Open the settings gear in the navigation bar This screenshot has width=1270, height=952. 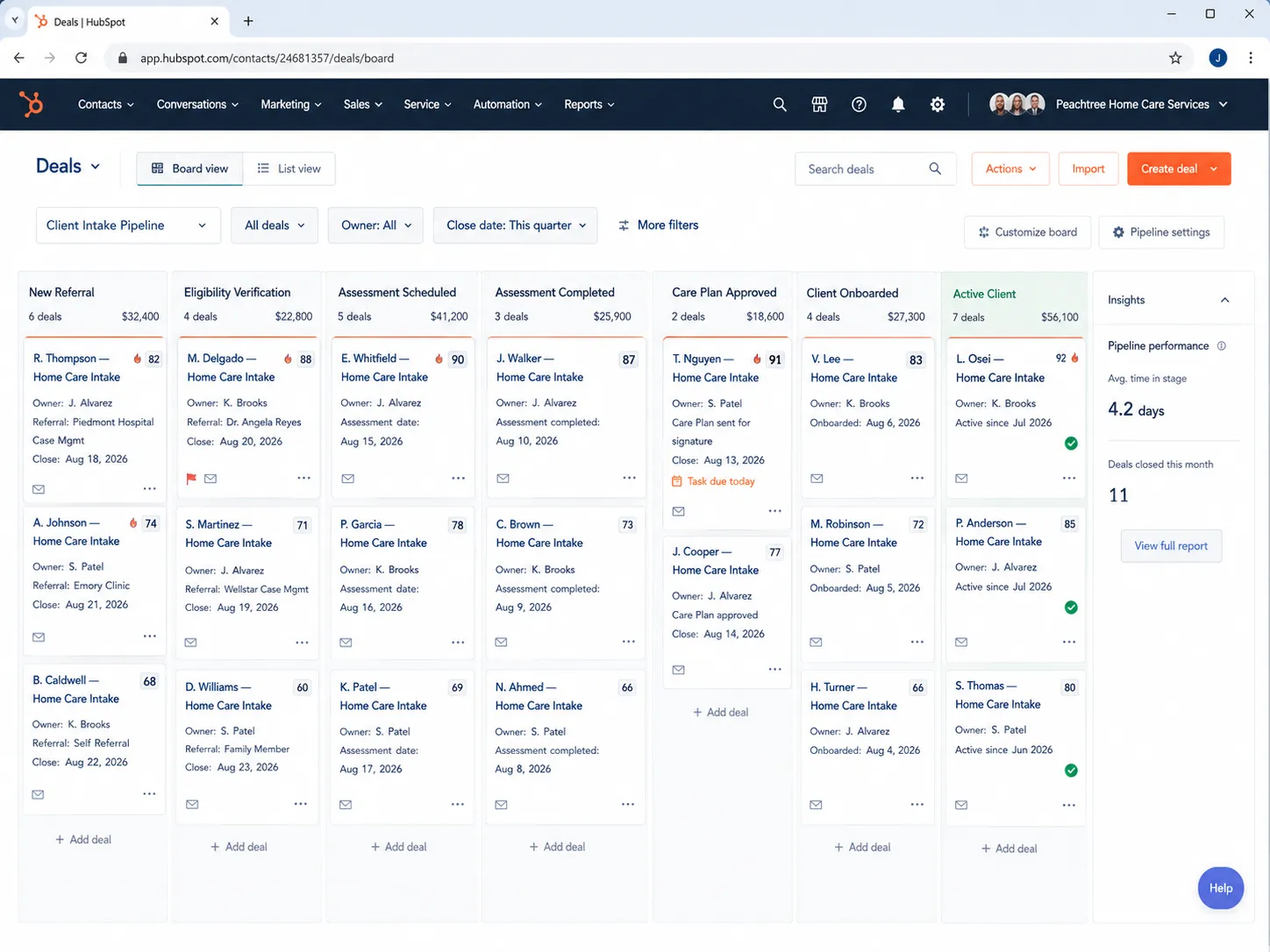pyautogui.click(x=938, y=104)
